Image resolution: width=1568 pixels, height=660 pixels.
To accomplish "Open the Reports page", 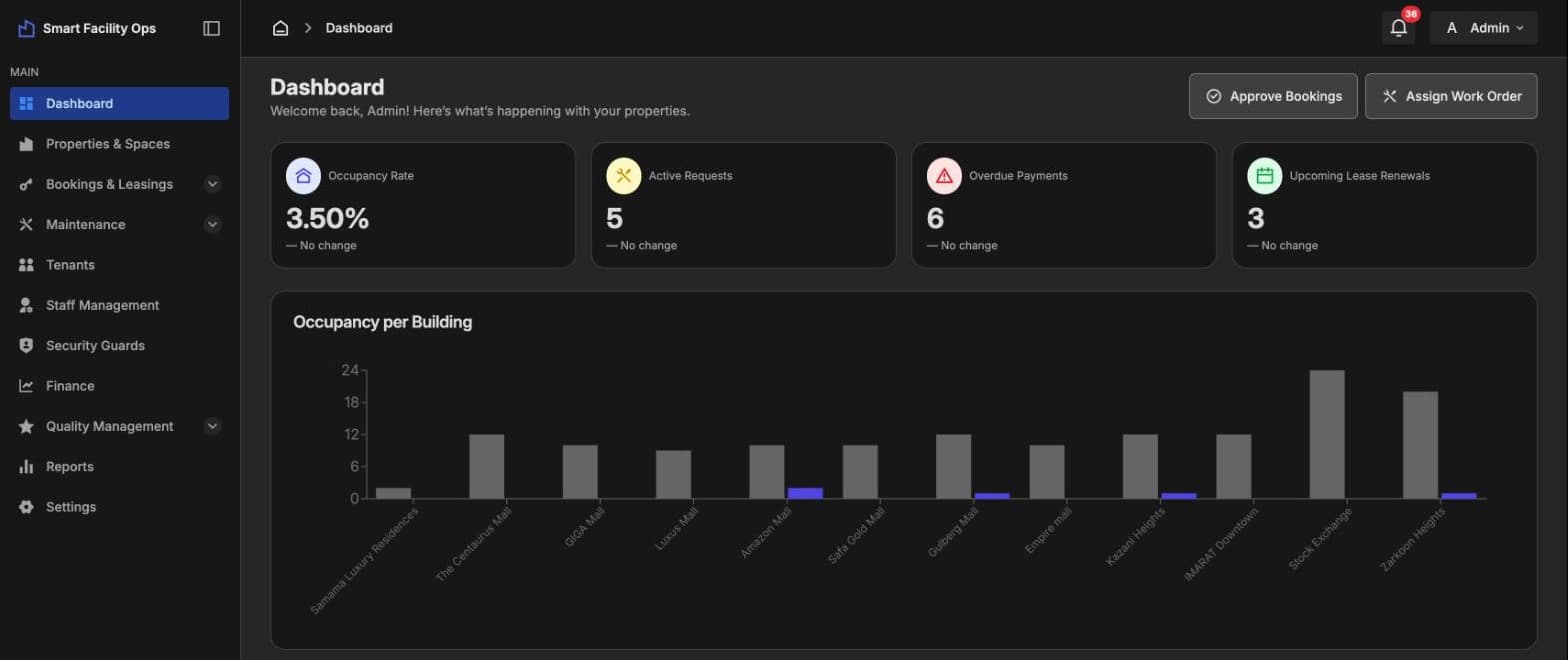I will coord(120,467).
